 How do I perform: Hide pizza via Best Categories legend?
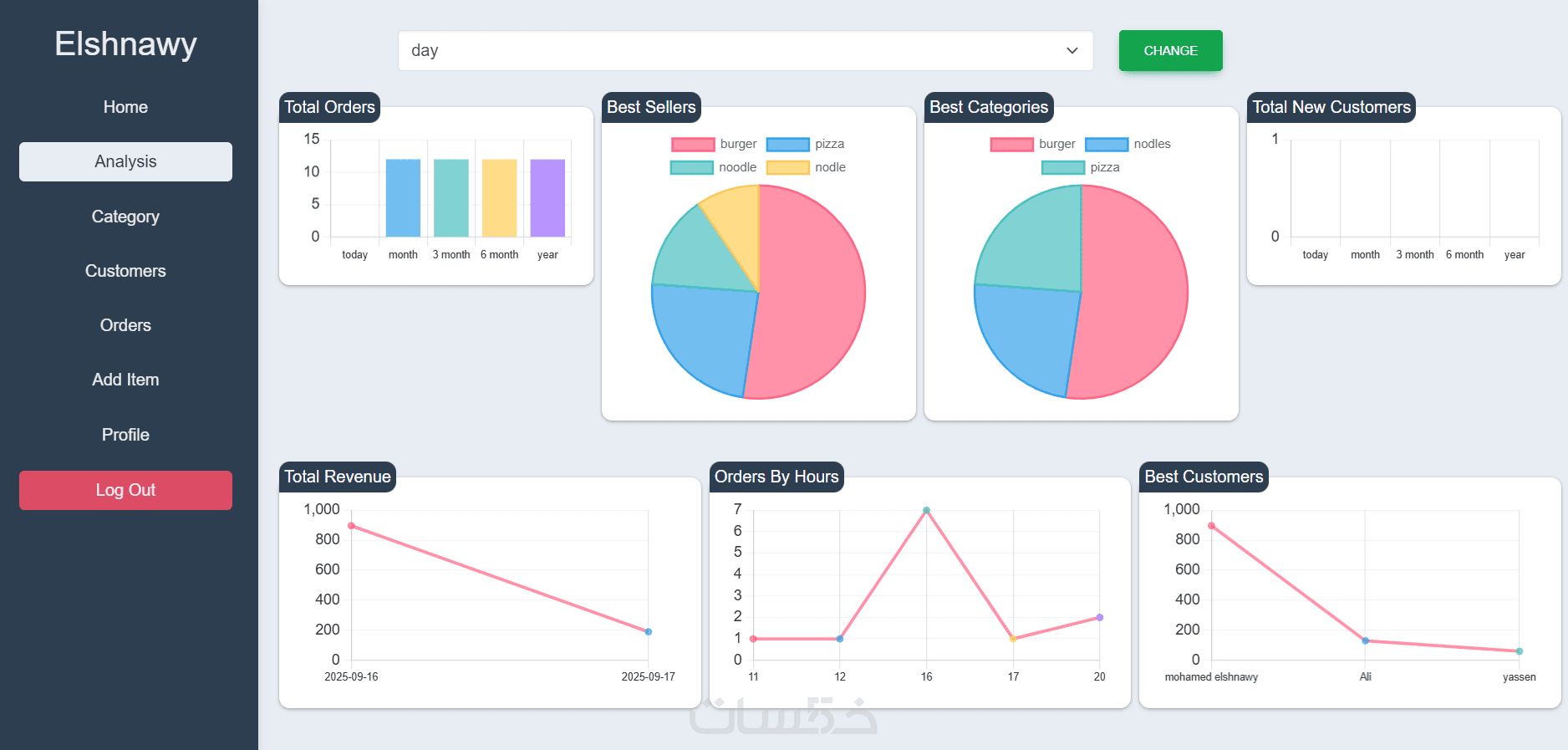(1080, 167)
